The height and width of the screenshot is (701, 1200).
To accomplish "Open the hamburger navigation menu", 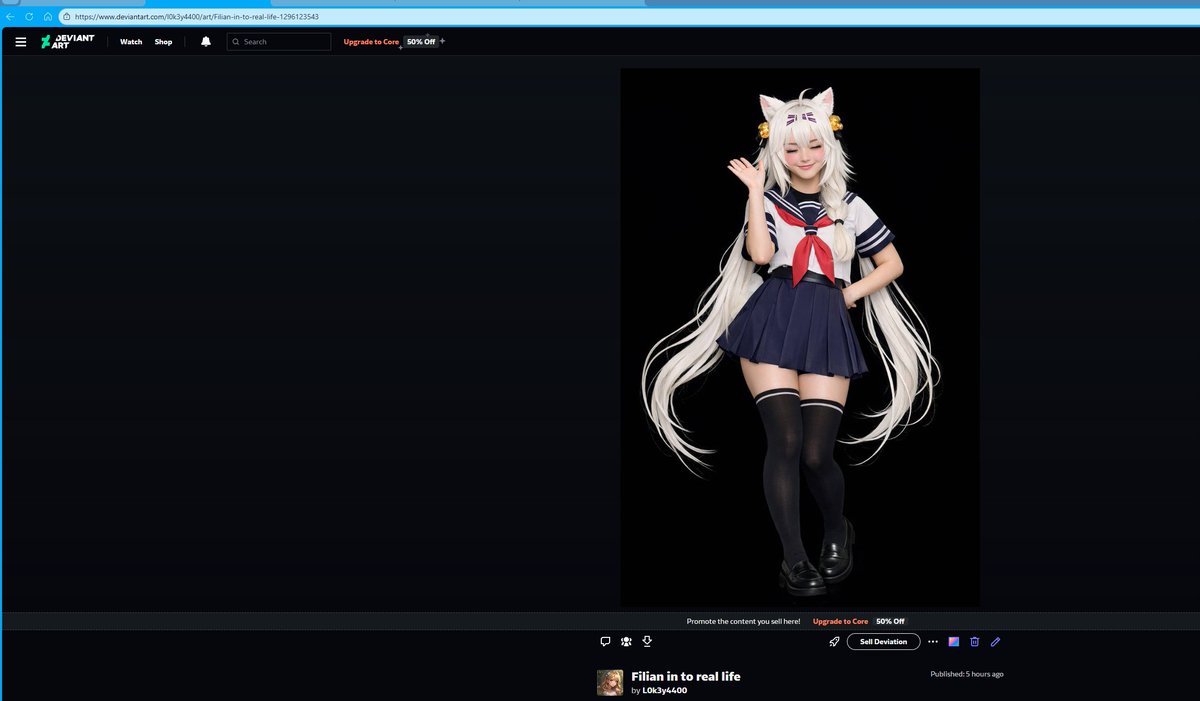I will [x=20, y=42].
